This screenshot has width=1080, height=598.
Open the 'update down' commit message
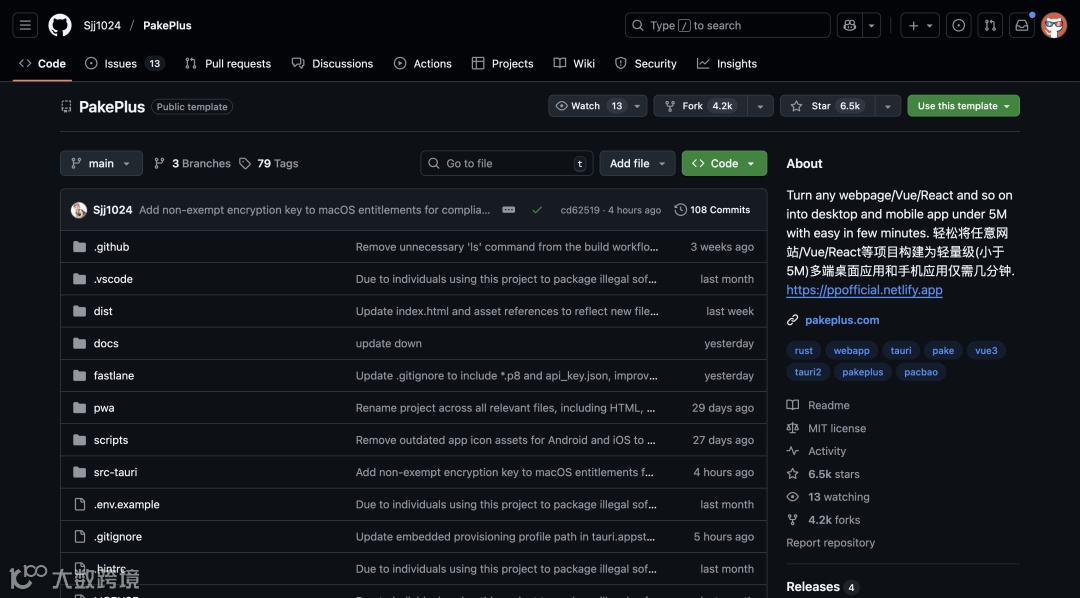point(388,343)
